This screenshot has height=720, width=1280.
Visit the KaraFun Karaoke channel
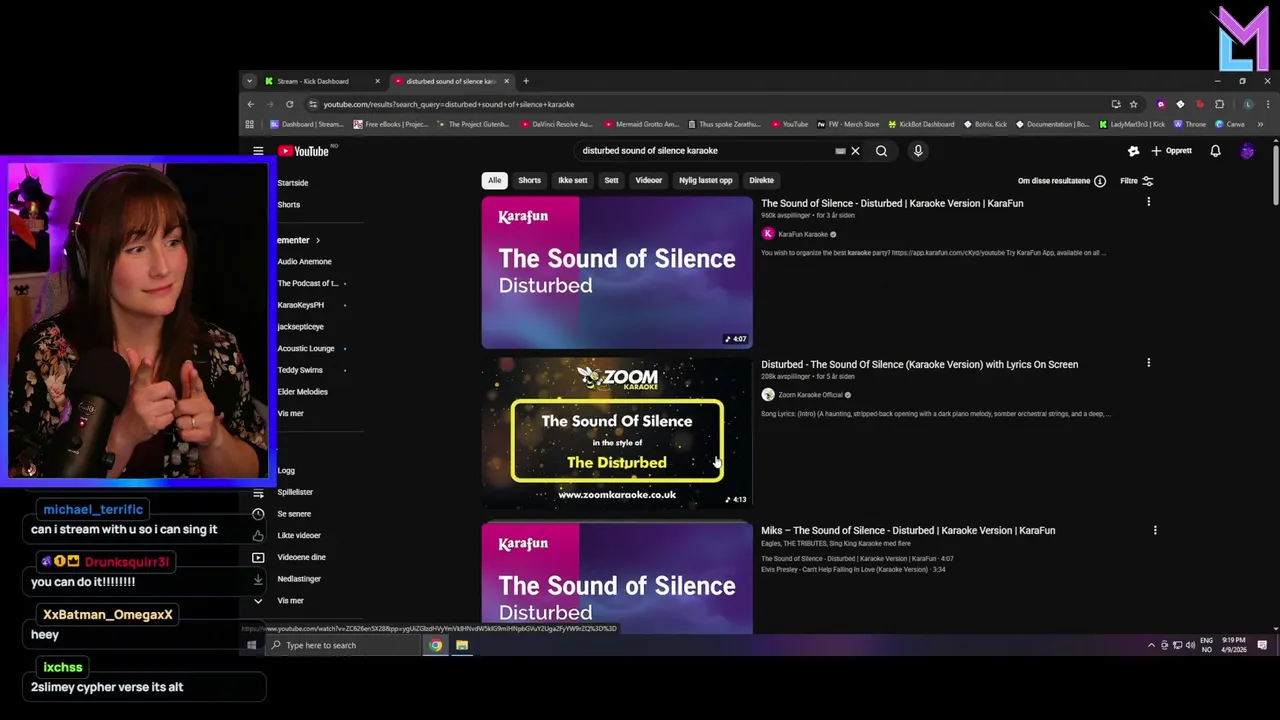click(803, 234)
